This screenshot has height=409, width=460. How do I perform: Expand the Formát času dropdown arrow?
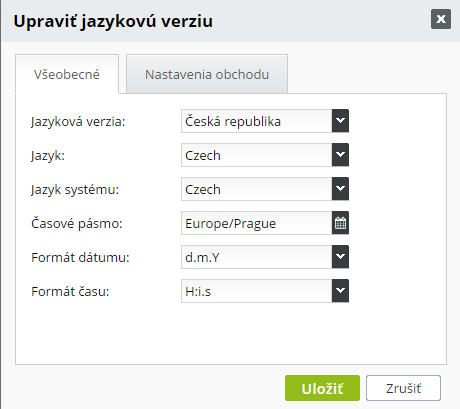pos(340,291)
